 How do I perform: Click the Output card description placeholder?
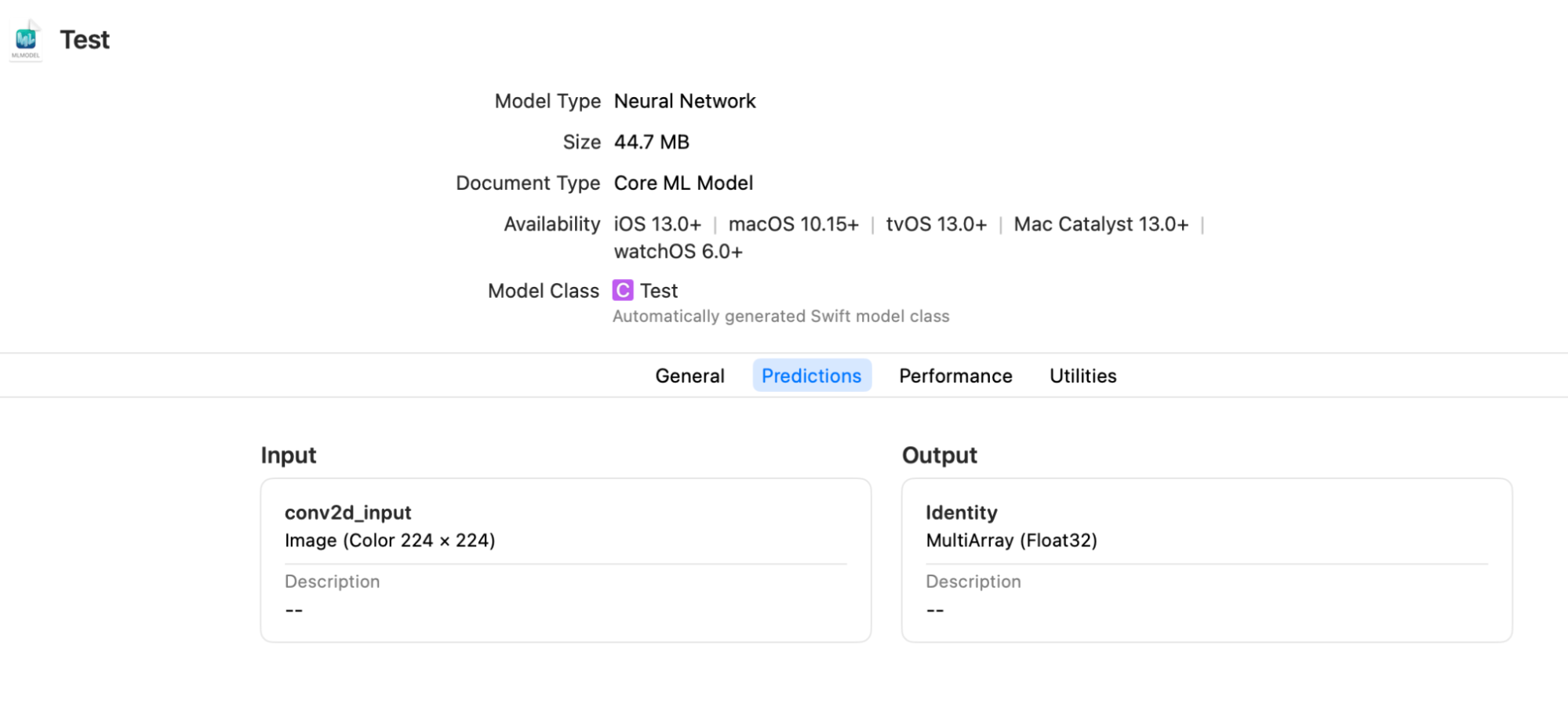pyautogui.click(x=935, y=611)
